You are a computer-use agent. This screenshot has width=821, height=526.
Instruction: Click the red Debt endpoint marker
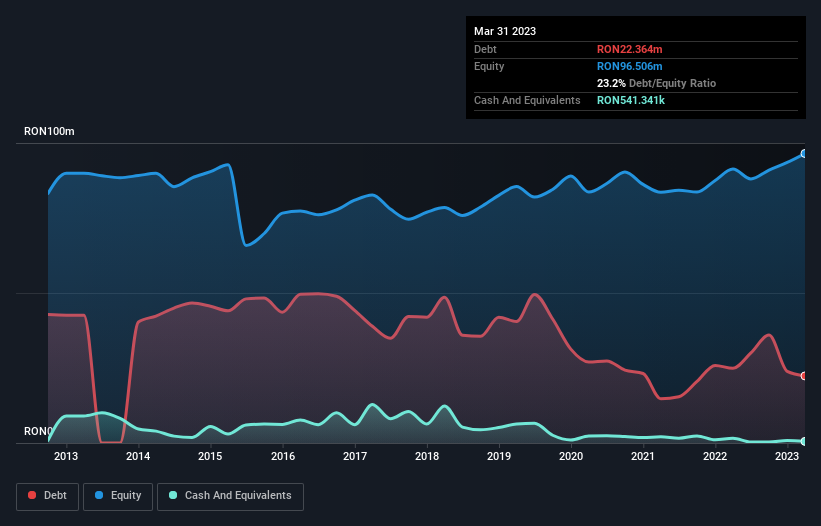[x=804, y=376]
